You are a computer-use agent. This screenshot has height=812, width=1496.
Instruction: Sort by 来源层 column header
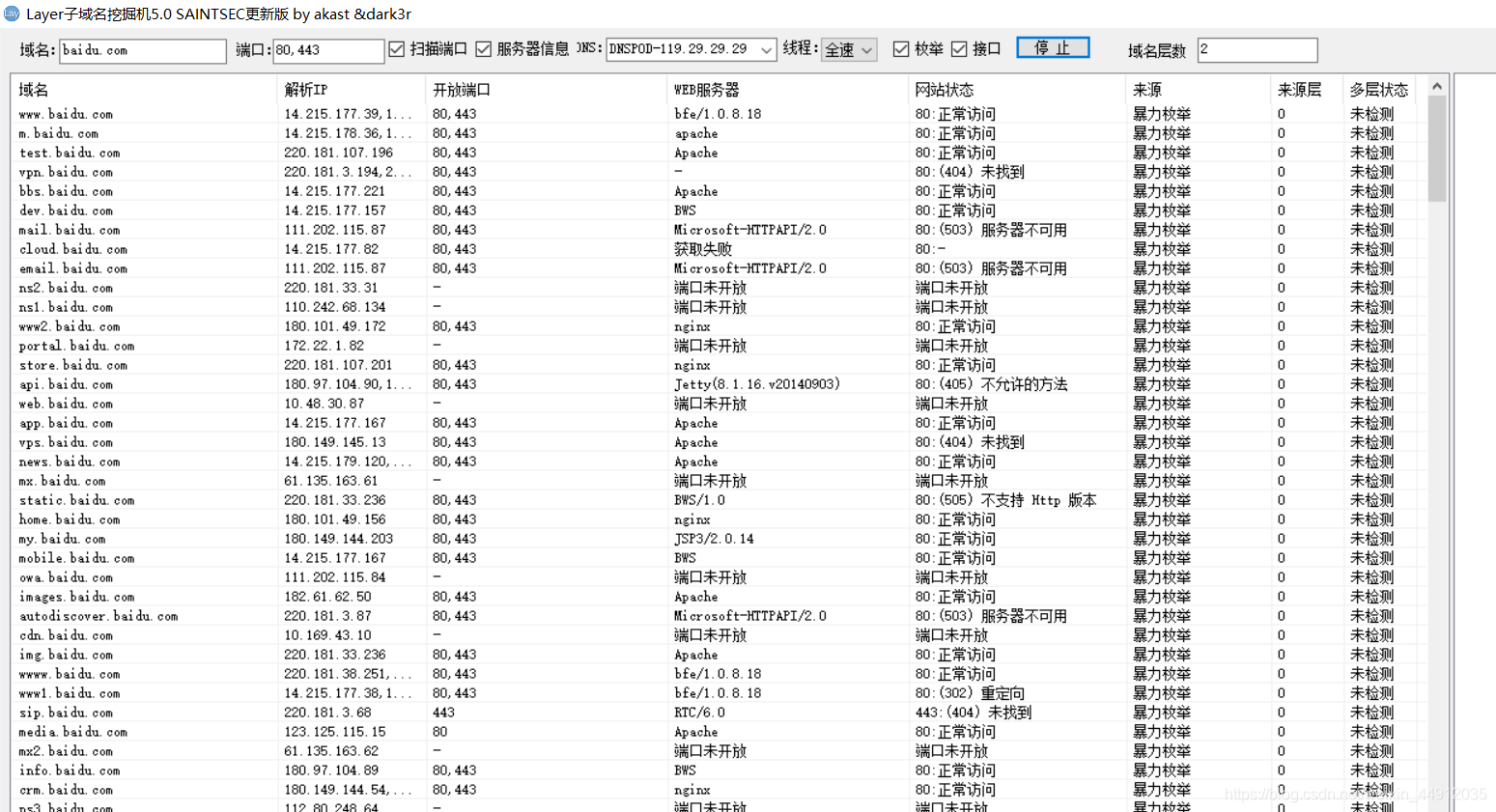[x=1308, y=90]
